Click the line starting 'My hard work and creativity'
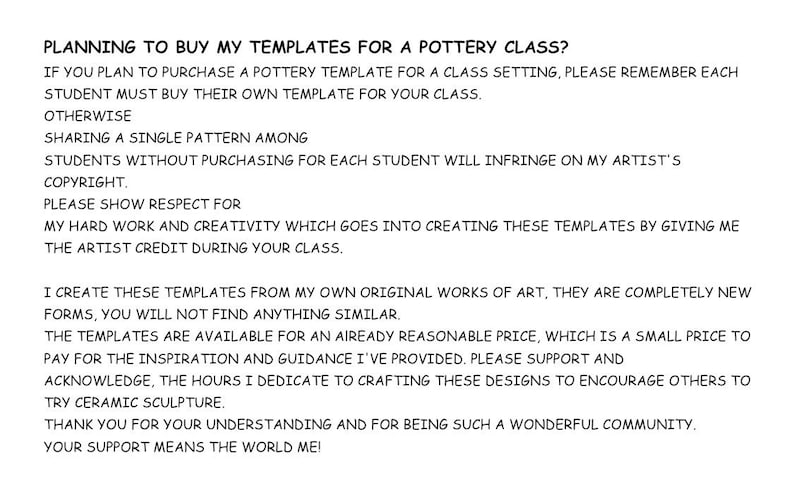Viewport: 794px width, 497px height. click(x=391, y=226)
